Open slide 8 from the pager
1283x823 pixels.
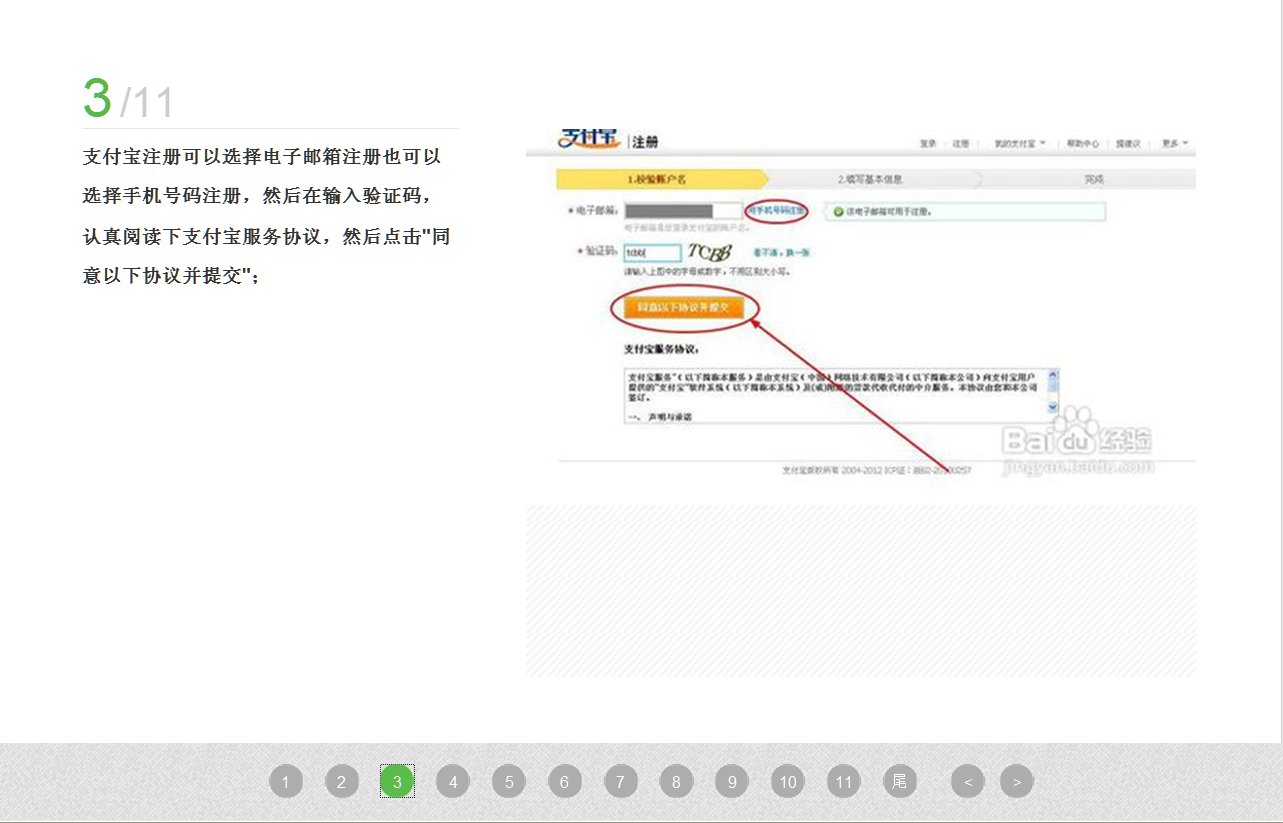tap(676, 781)
